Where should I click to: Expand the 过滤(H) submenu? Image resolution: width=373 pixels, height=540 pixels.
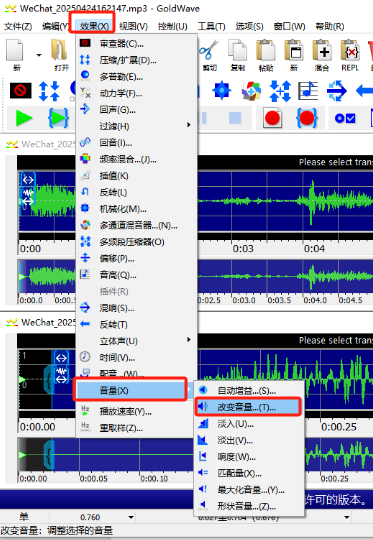coord(137,126)
